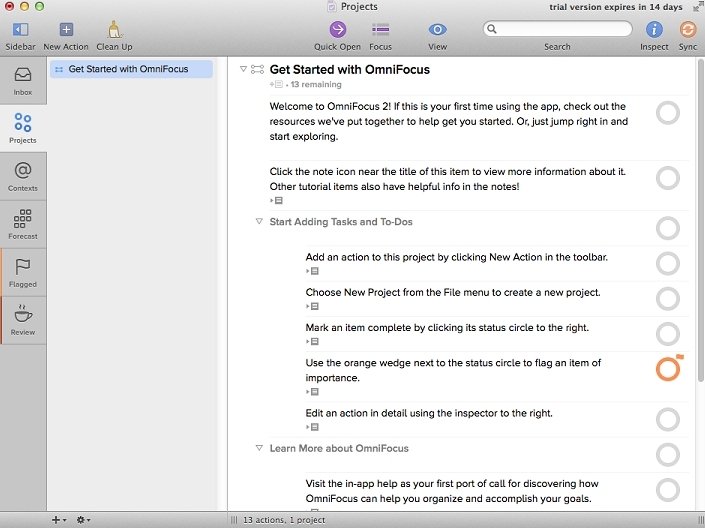705x528 pixels.
Task: Click the vertical scrollbar in outline
Action: [x=701, y=220]
